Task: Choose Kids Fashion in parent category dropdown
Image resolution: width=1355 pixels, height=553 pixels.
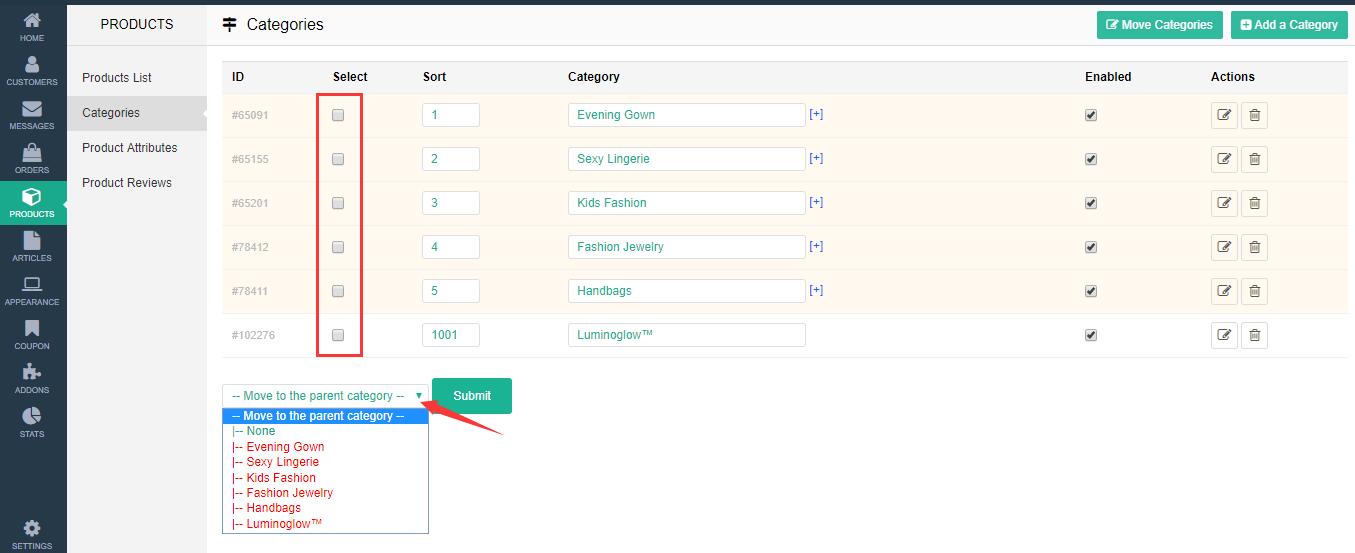Action: pos(281,478)
